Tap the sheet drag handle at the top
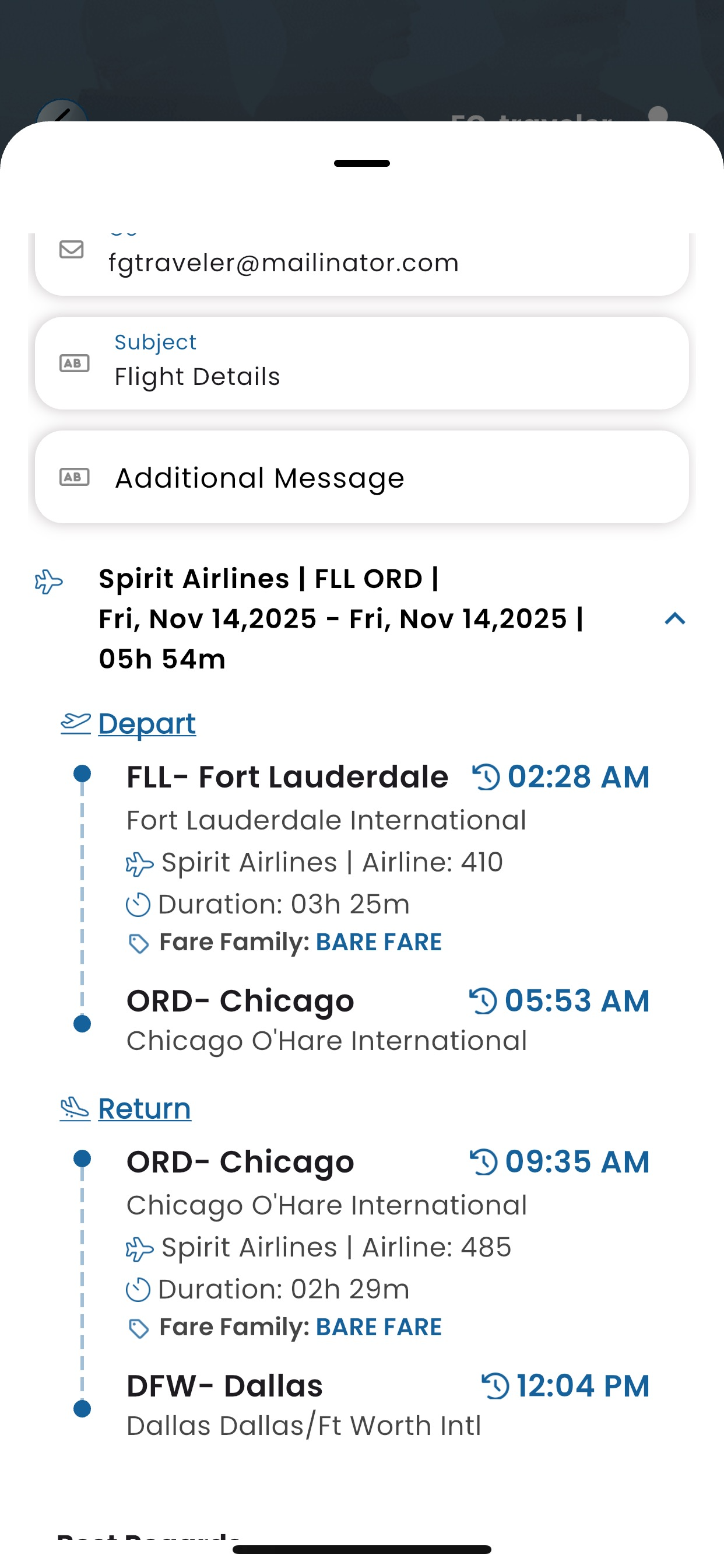Viewport: 724px width, 1568px height. tap(362, 163)
